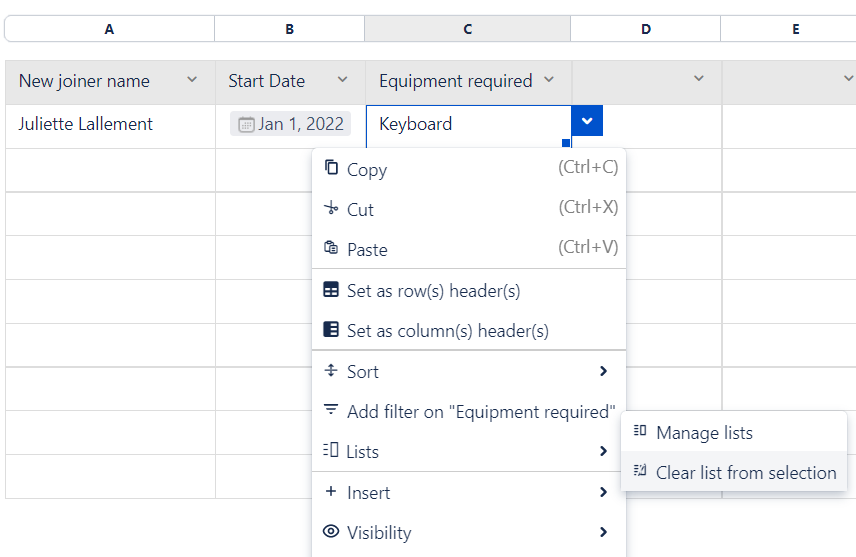Open the Keyboard cell blue dropdown arrow
The width and height of the screenshot is (856, 557).
pyautogui.click(x=587, y=121)
